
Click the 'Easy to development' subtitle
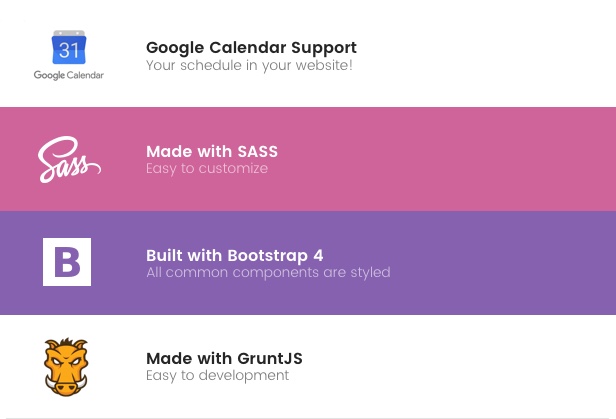[218, 375]
